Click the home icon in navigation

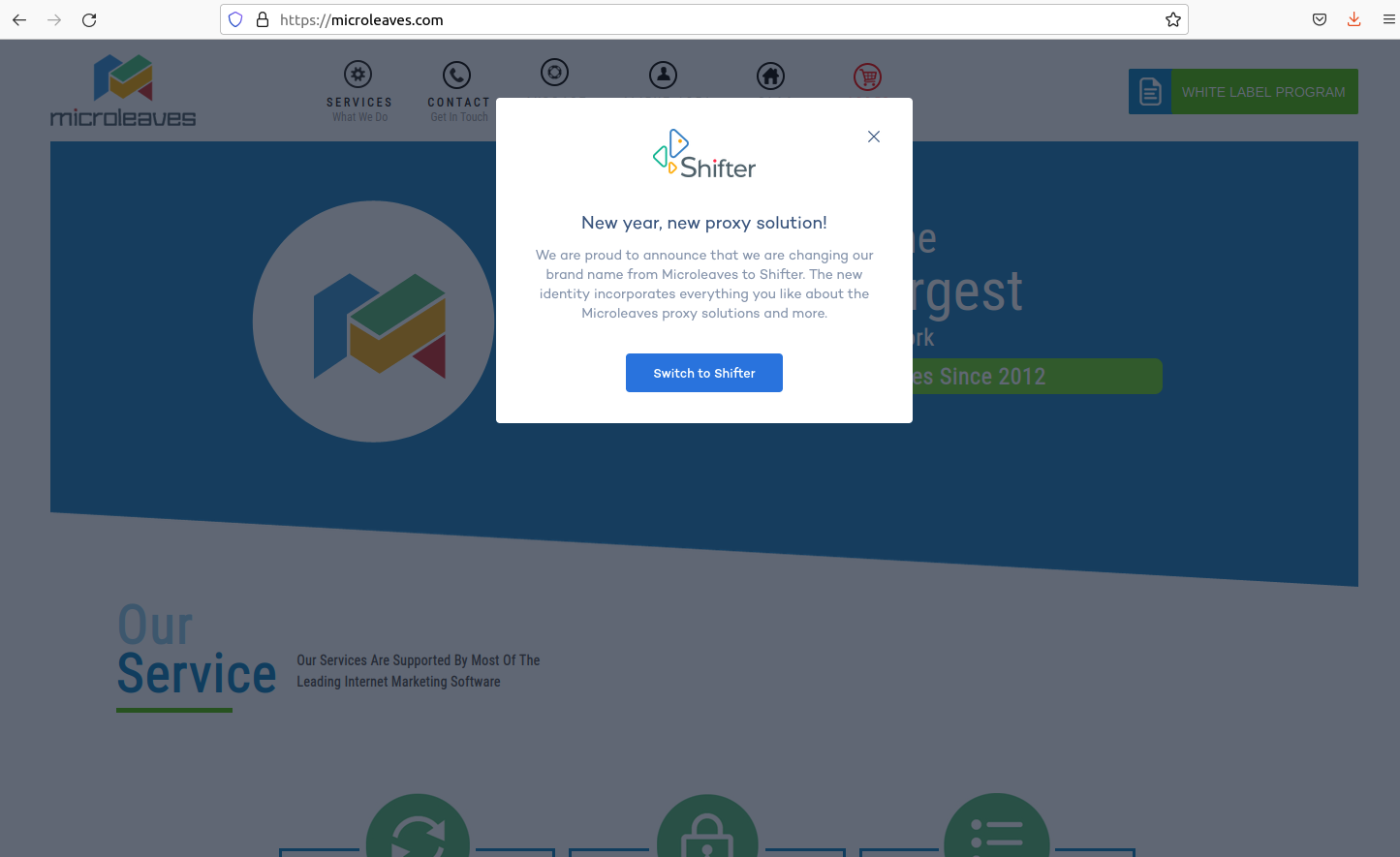770,76
